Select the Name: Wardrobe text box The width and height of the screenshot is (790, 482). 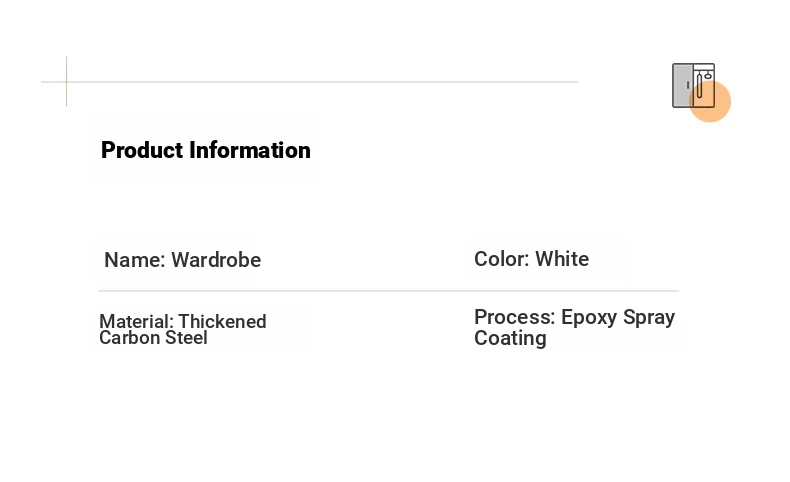pos(182,260)
